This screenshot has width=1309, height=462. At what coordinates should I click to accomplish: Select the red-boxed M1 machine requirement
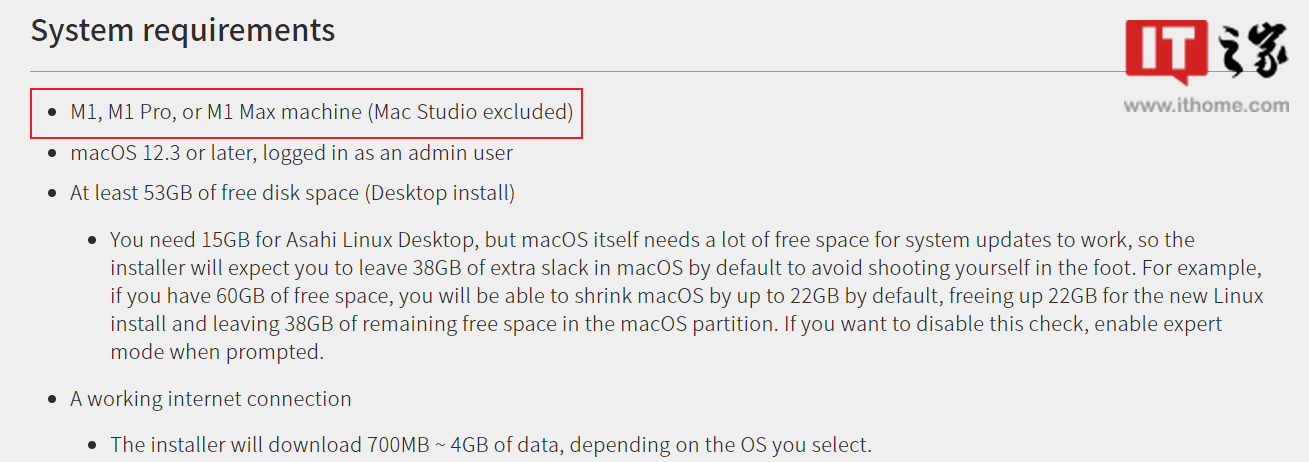click(306, 112)
